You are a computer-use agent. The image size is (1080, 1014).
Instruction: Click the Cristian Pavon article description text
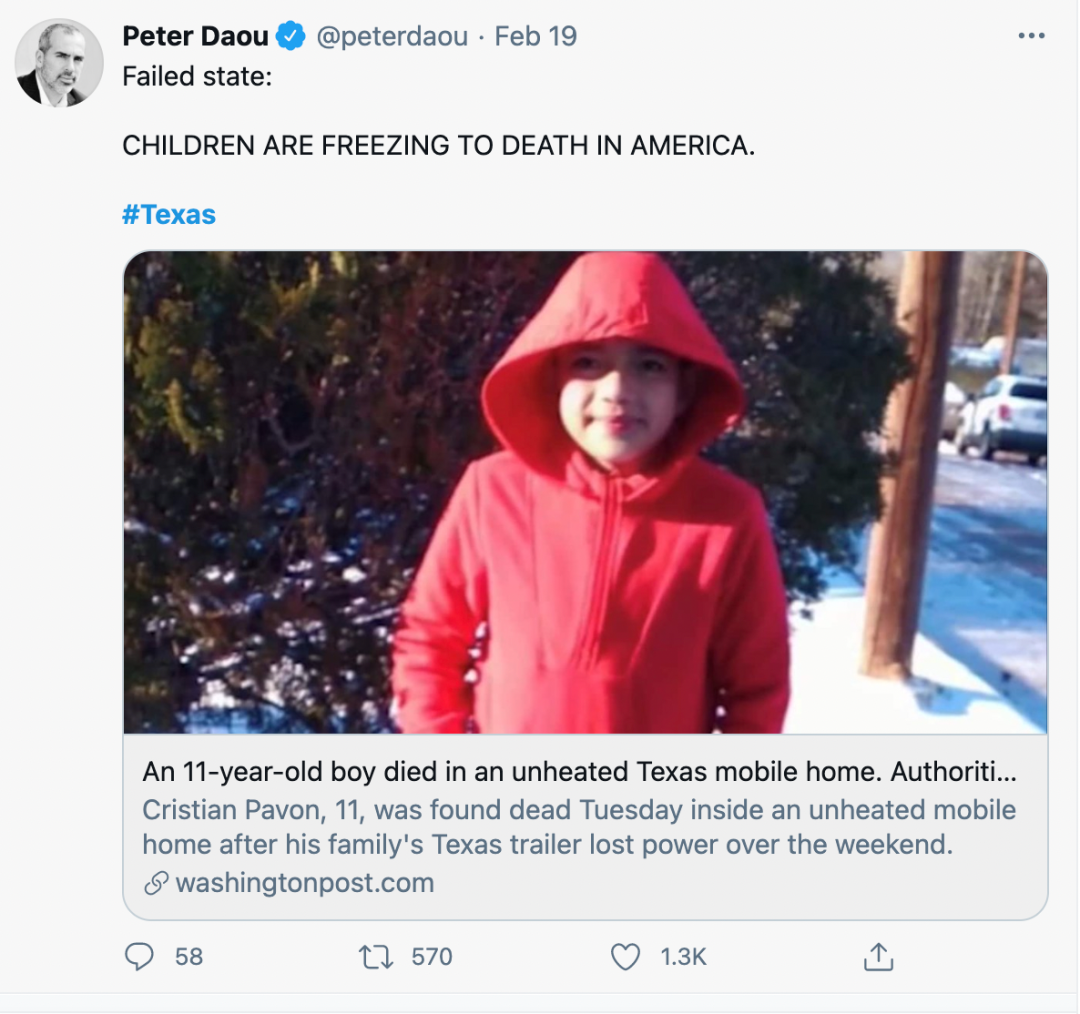(x=579, y=827)
